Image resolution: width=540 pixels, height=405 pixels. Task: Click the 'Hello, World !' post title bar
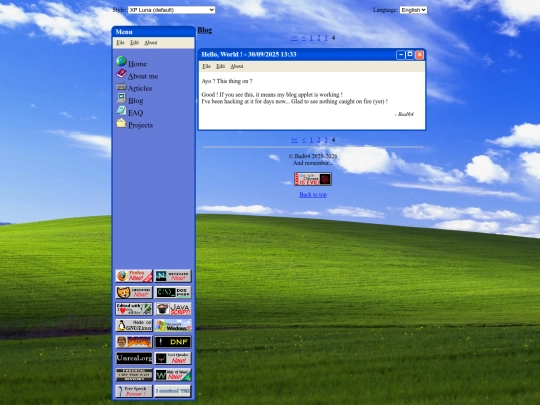coord(312,55)
